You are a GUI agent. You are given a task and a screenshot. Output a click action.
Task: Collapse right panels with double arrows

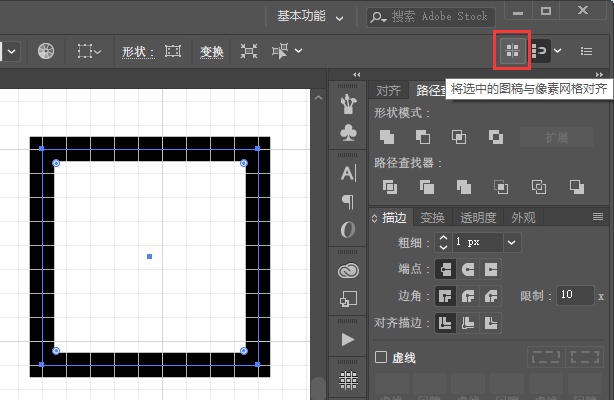(x=599, y=74)
